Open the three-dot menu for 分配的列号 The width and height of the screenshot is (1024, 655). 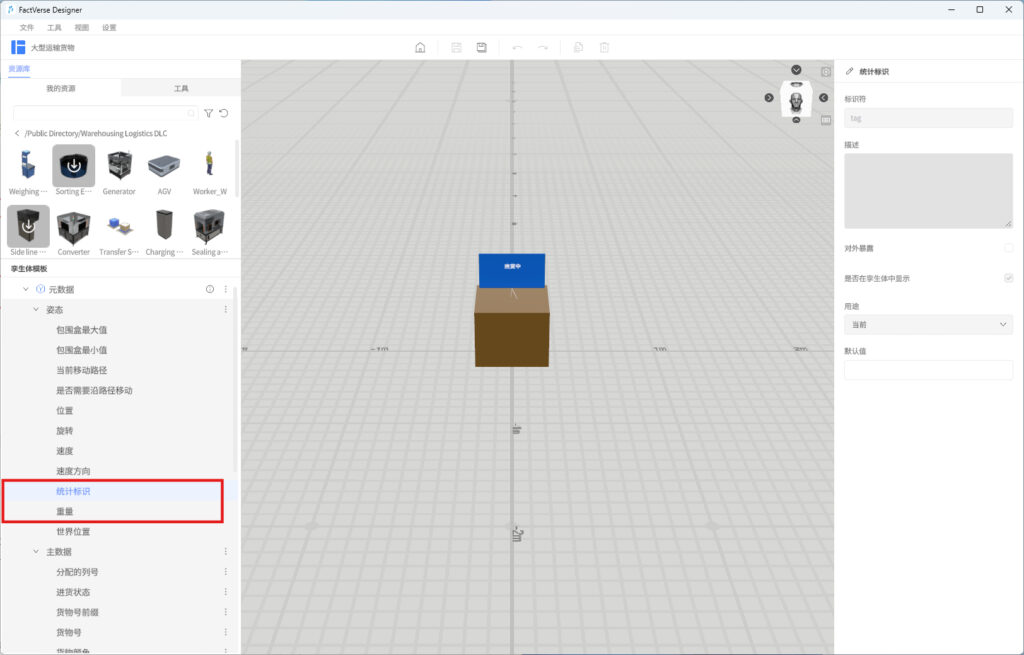(x=226, y=572)
